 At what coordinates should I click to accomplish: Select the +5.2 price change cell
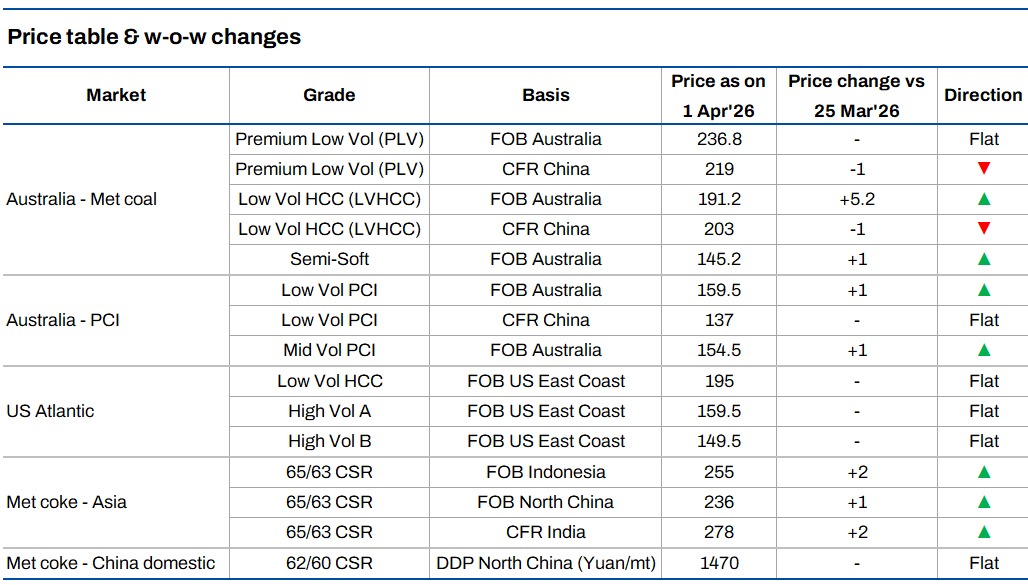click(856, 199)
